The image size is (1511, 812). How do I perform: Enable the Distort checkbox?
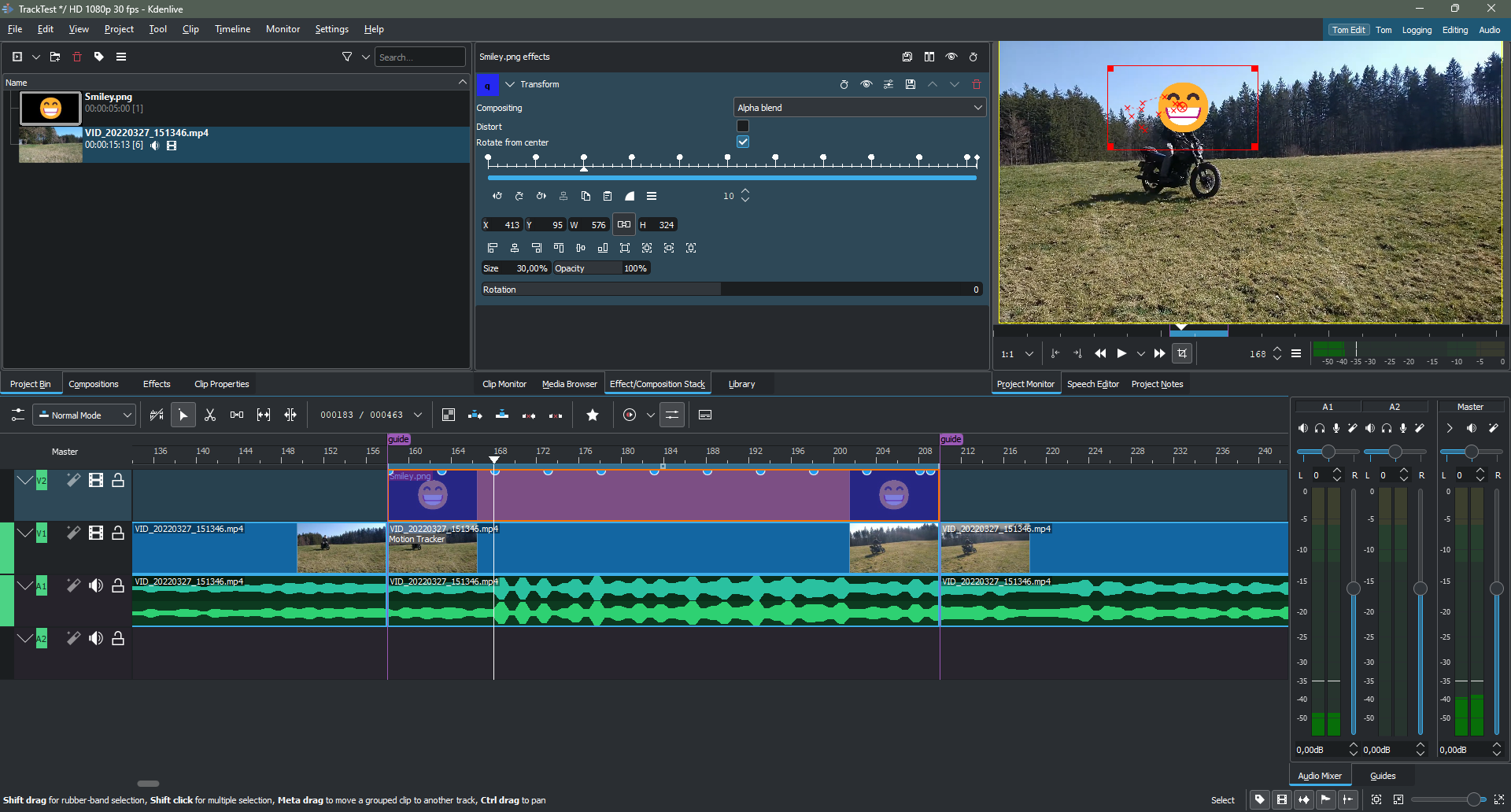[743, 126]
